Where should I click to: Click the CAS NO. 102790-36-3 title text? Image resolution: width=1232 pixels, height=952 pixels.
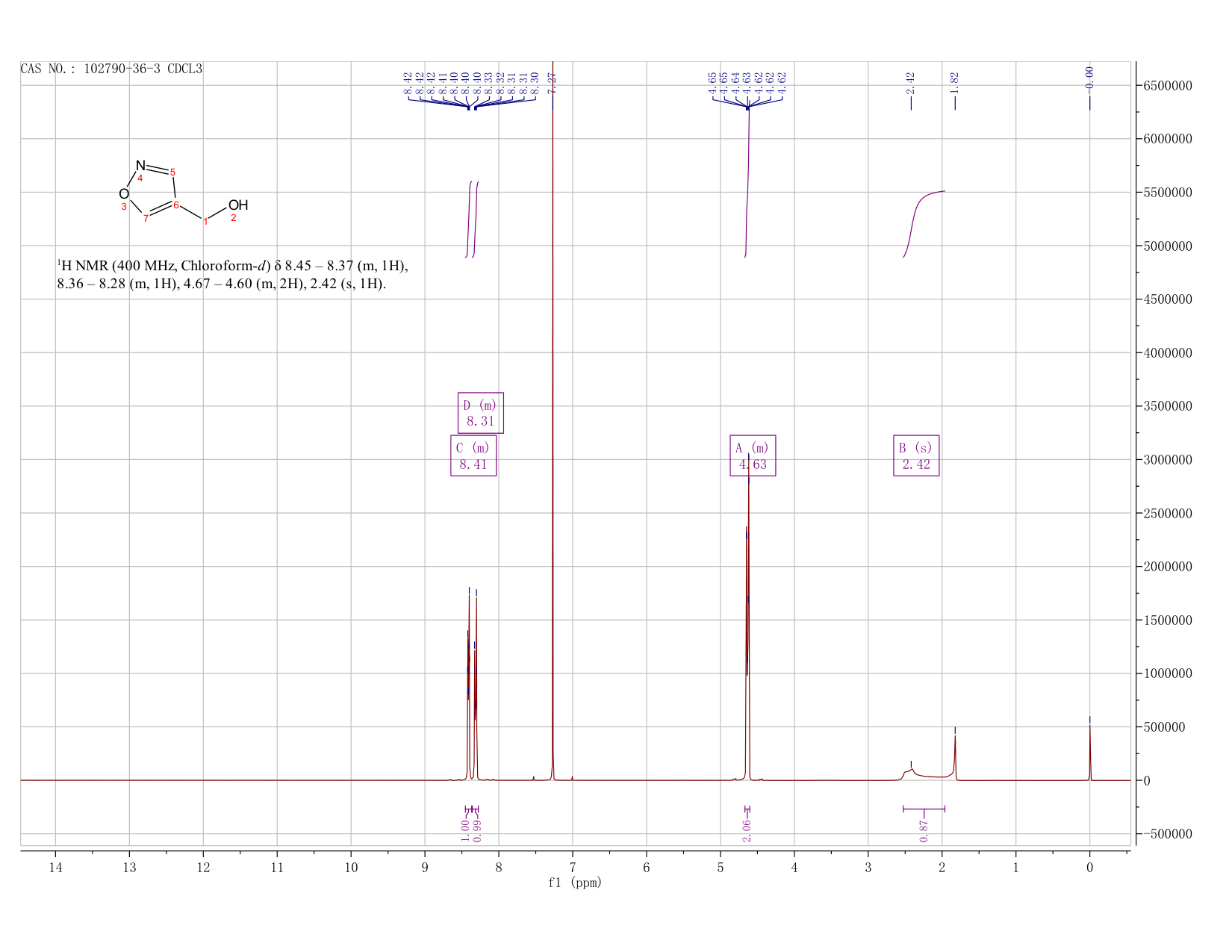[111, 69]
